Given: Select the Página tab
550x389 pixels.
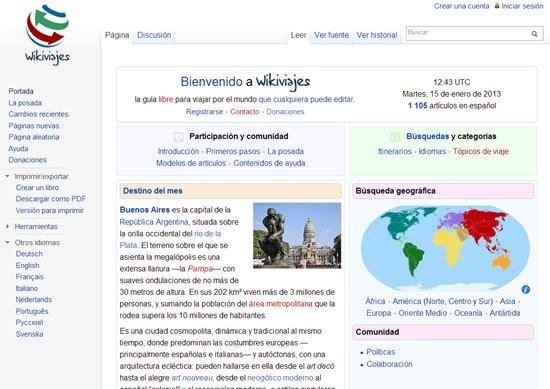Looking at the screenshot, I should pos(117,35).
